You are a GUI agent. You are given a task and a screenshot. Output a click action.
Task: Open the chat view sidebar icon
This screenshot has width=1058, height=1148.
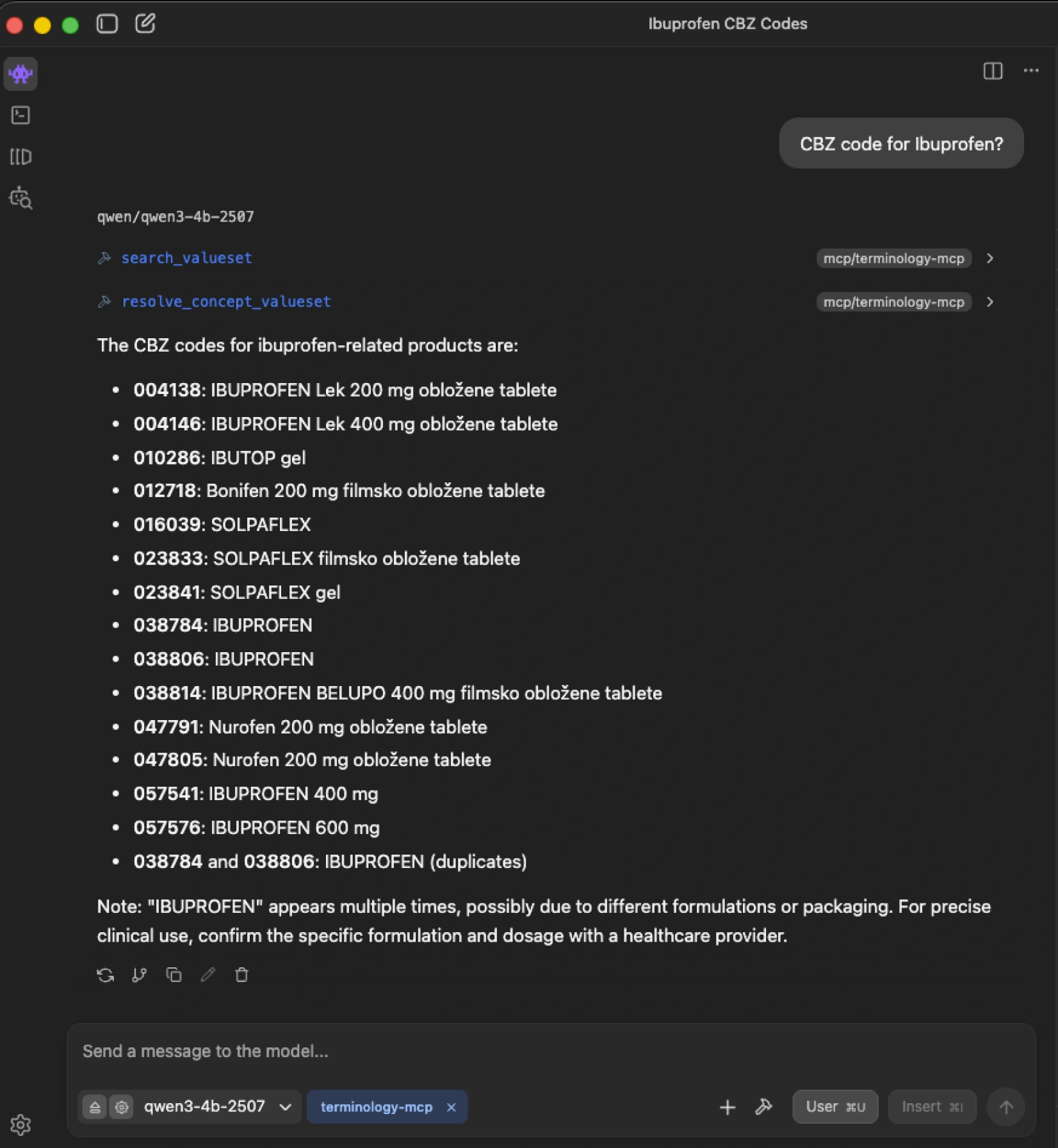coord(21,74)
